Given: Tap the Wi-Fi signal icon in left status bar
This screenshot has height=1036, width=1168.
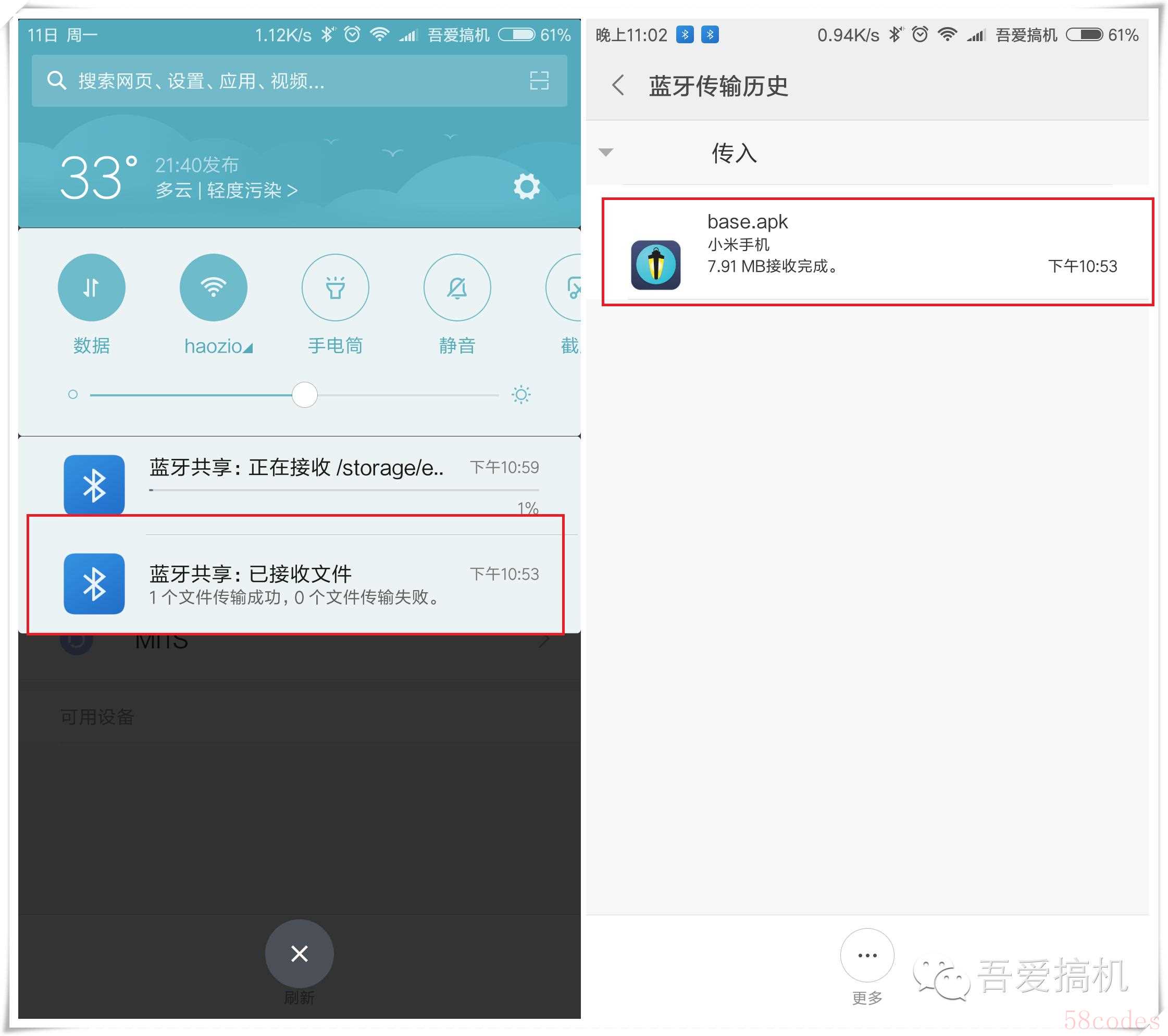Looking at the screenshot, I should (x=379, y=34).
